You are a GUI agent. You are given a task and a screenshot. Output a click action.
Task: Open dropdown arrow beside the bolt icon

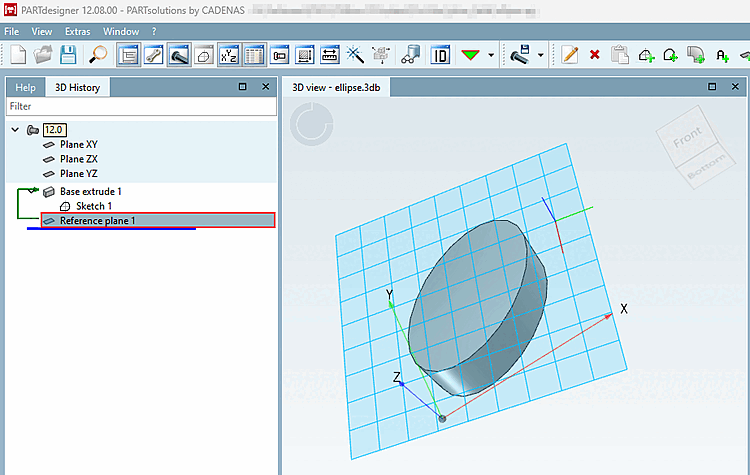(x=541, y=55)
